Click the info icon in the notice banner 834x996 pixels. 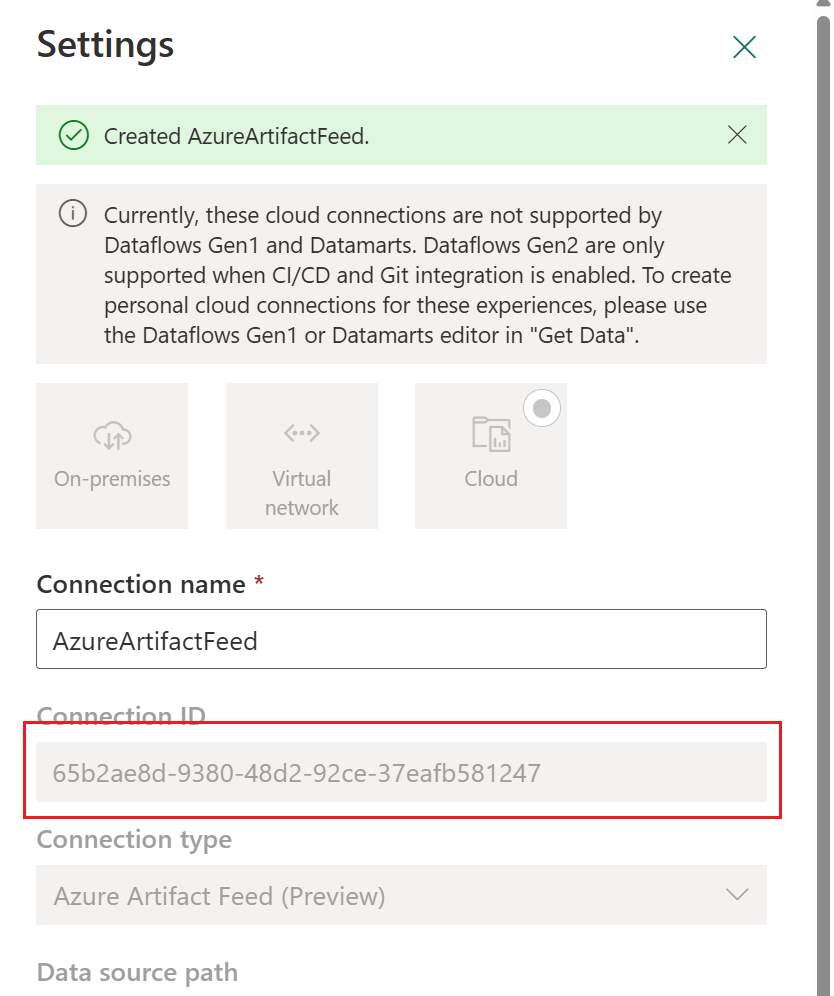73,215
